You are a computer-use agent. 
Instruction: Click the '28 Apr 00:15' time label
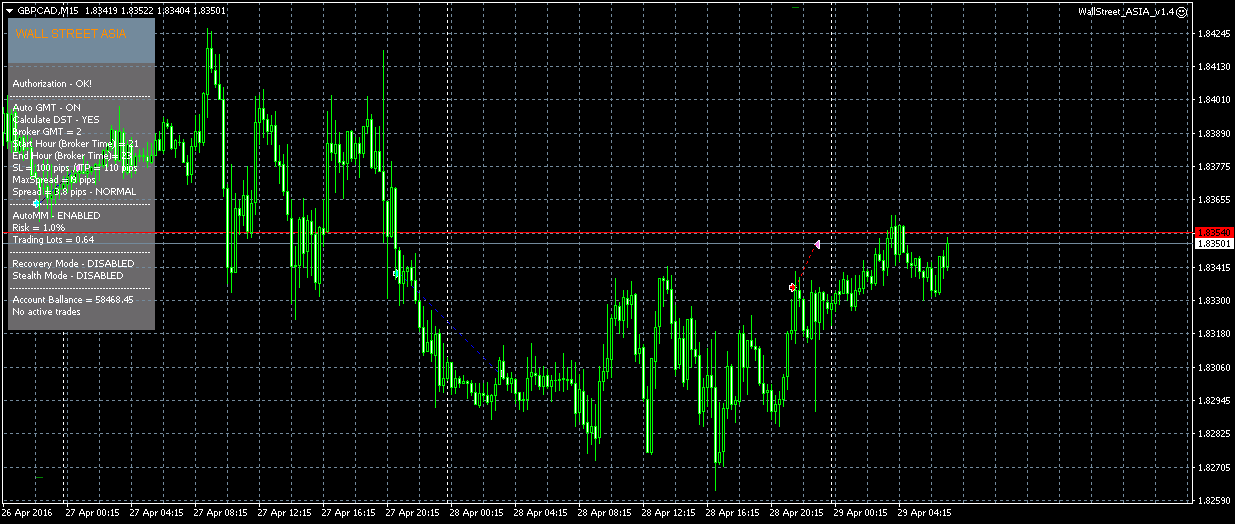(x=476, y=512)
